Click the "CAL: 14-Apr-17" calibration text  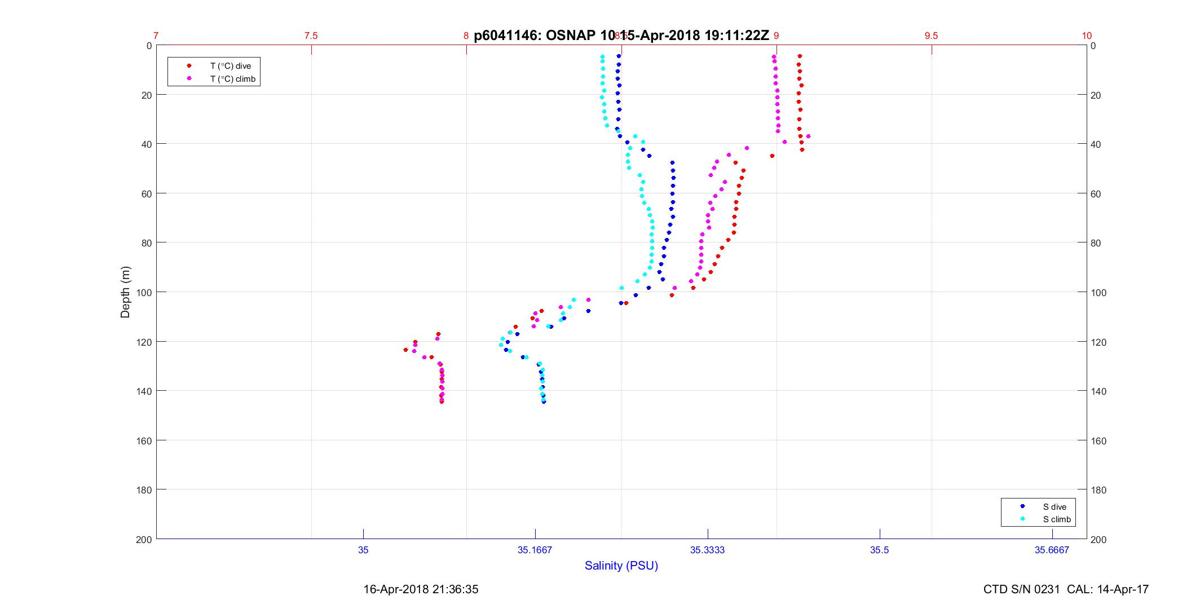click(x=1107, y=590)
